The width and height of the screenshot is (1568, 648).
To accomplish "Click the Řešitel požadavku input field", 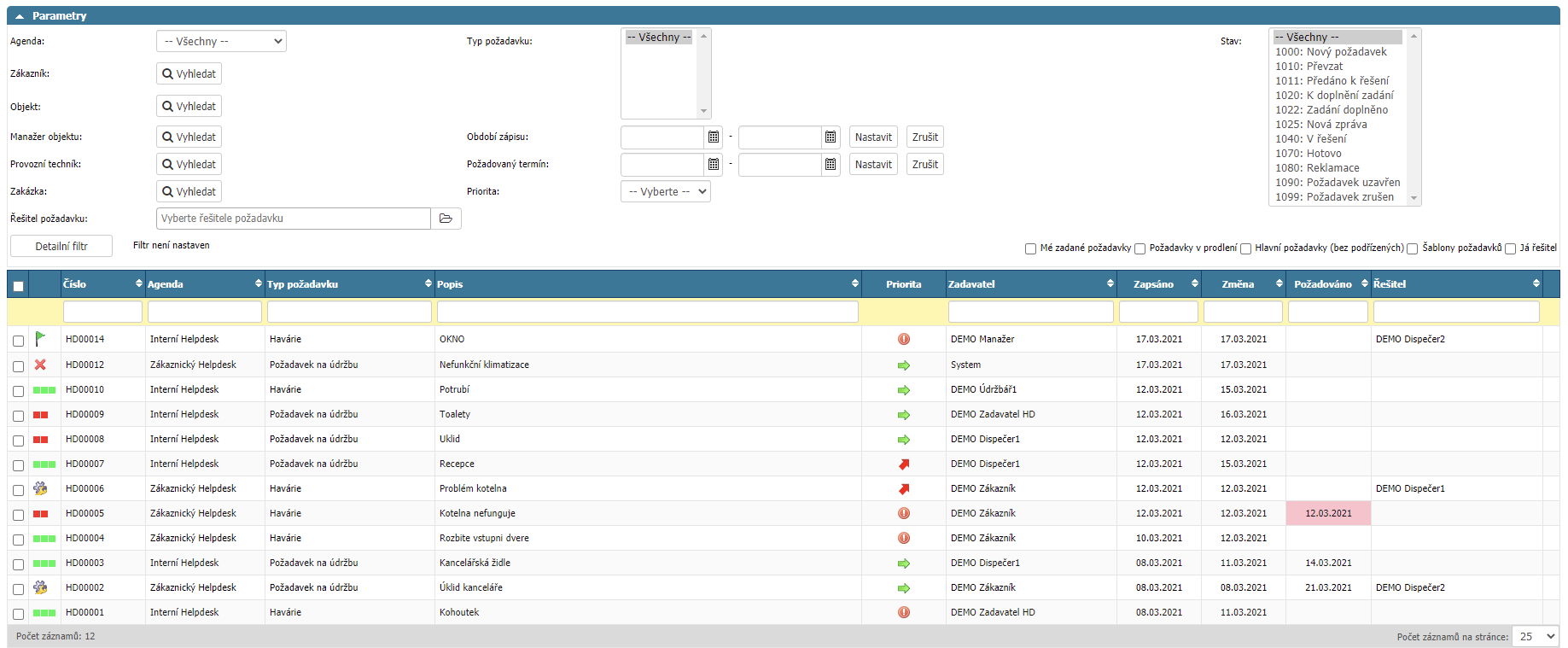I will click(294, 219).
